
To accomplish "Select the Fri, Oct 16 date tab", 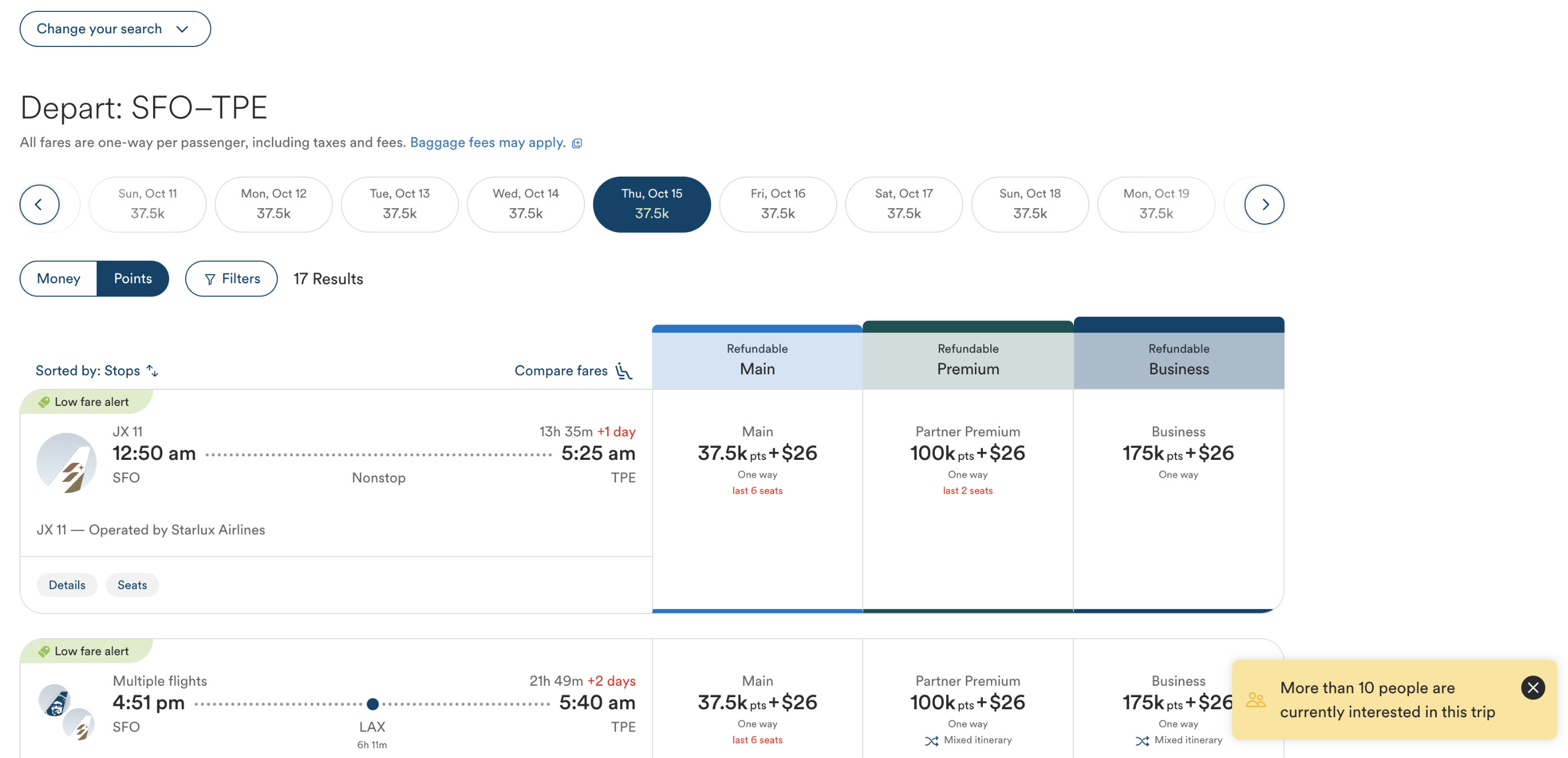I will point(777,205).
